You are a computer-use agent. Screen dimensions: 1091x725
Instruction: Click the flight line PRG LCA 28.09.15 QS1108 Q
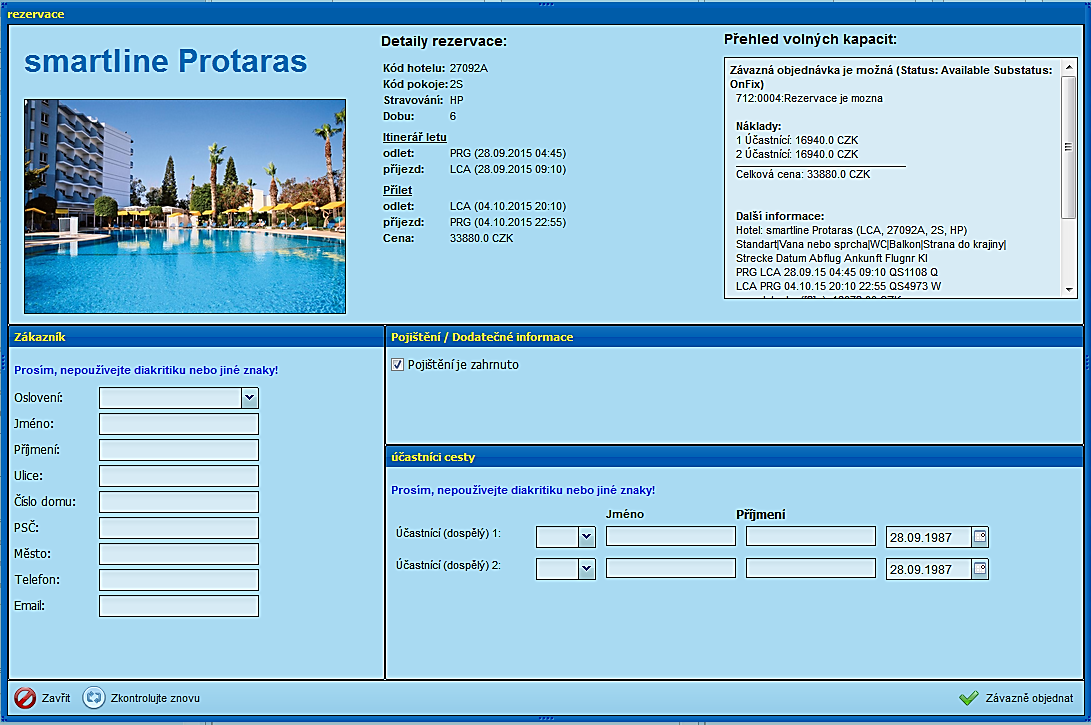pyautogui.click(x=837, y=272)
